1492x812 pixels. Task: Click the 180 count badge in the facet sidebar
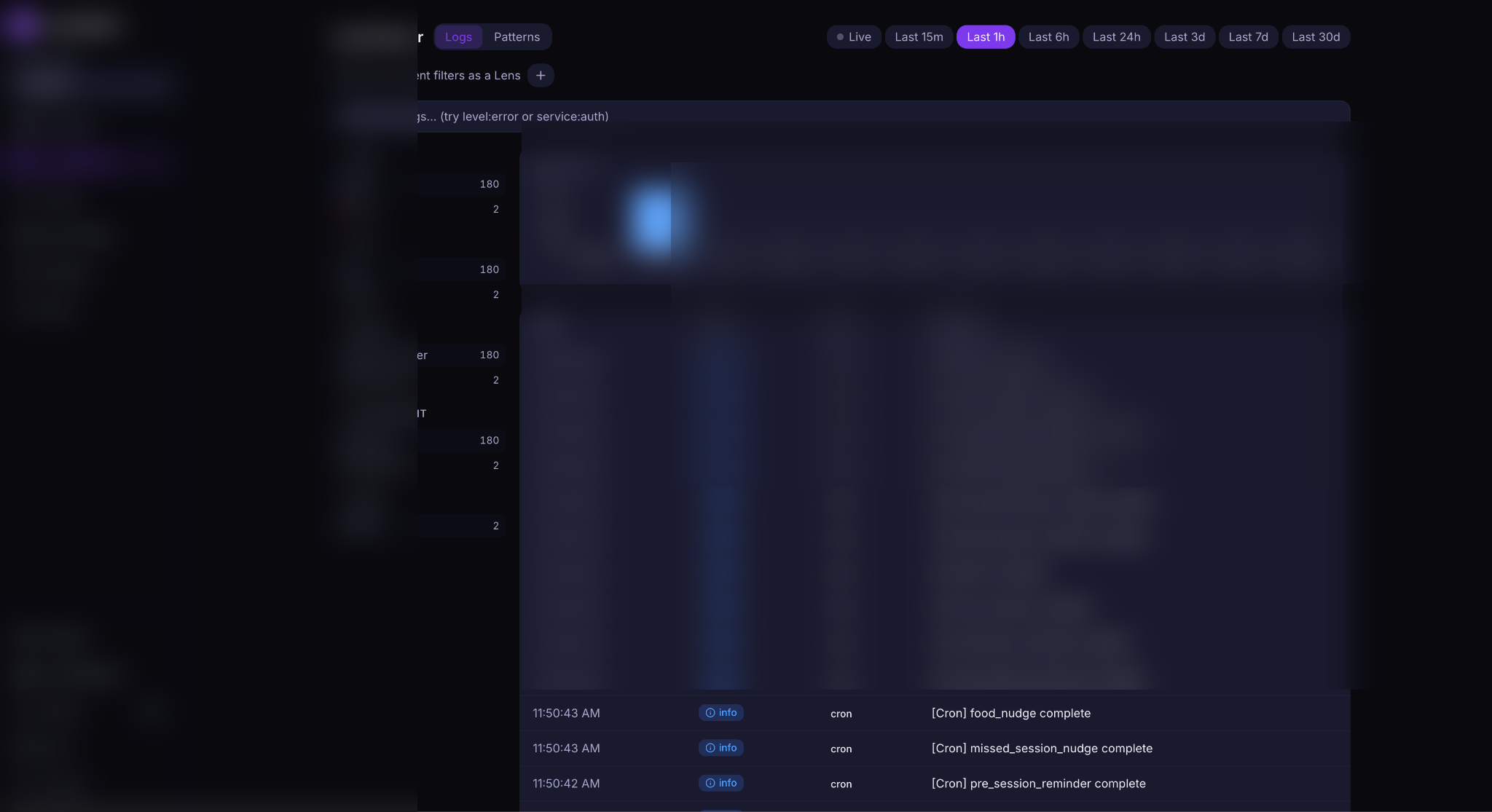(489, 184)
